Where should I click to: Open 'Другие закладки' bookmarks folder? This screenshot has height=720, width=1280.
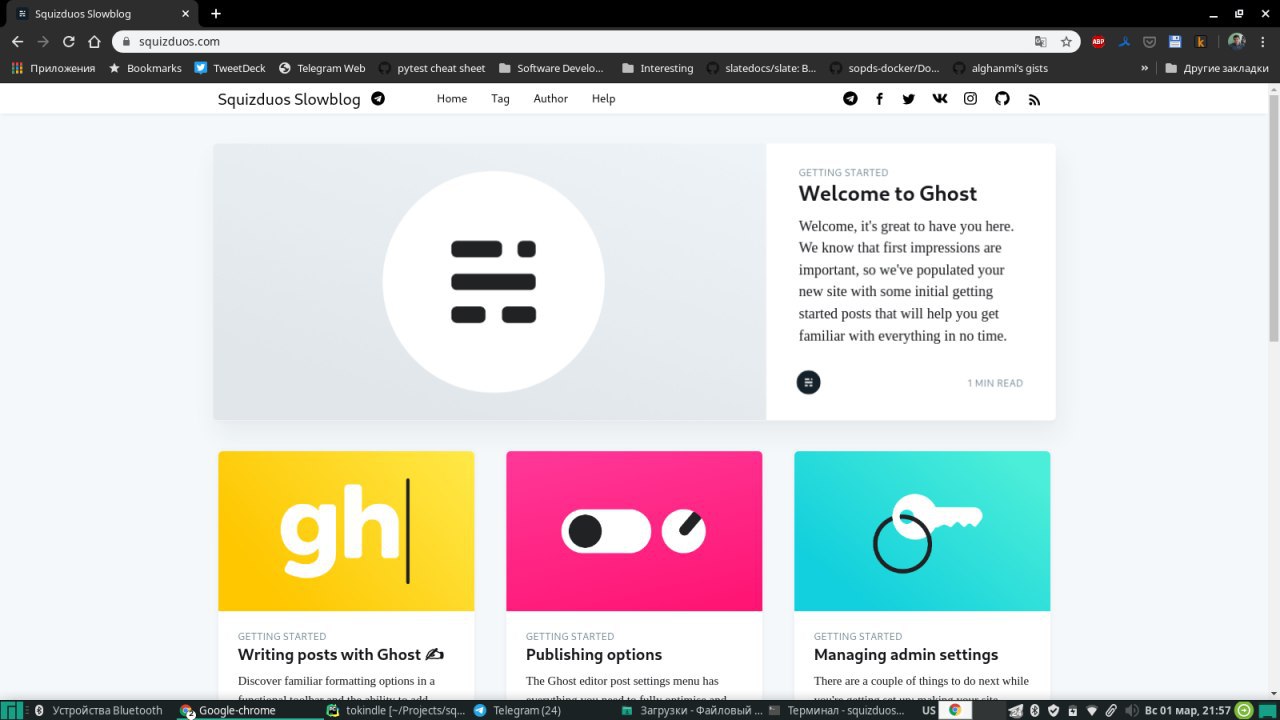[x=1216, y=68]
